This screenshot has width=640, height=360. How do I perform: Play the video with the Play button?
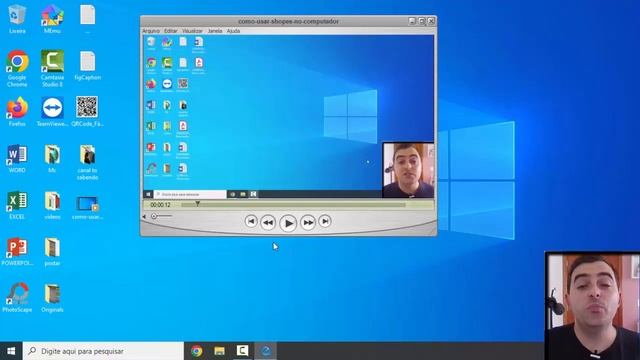[288, 223]
